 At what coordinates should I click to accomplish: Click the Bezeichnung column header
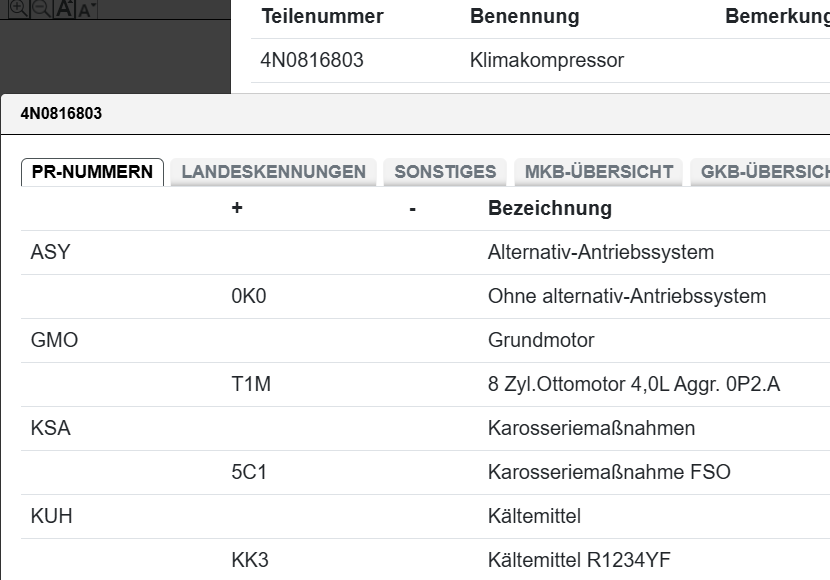(x=549, y=209)
